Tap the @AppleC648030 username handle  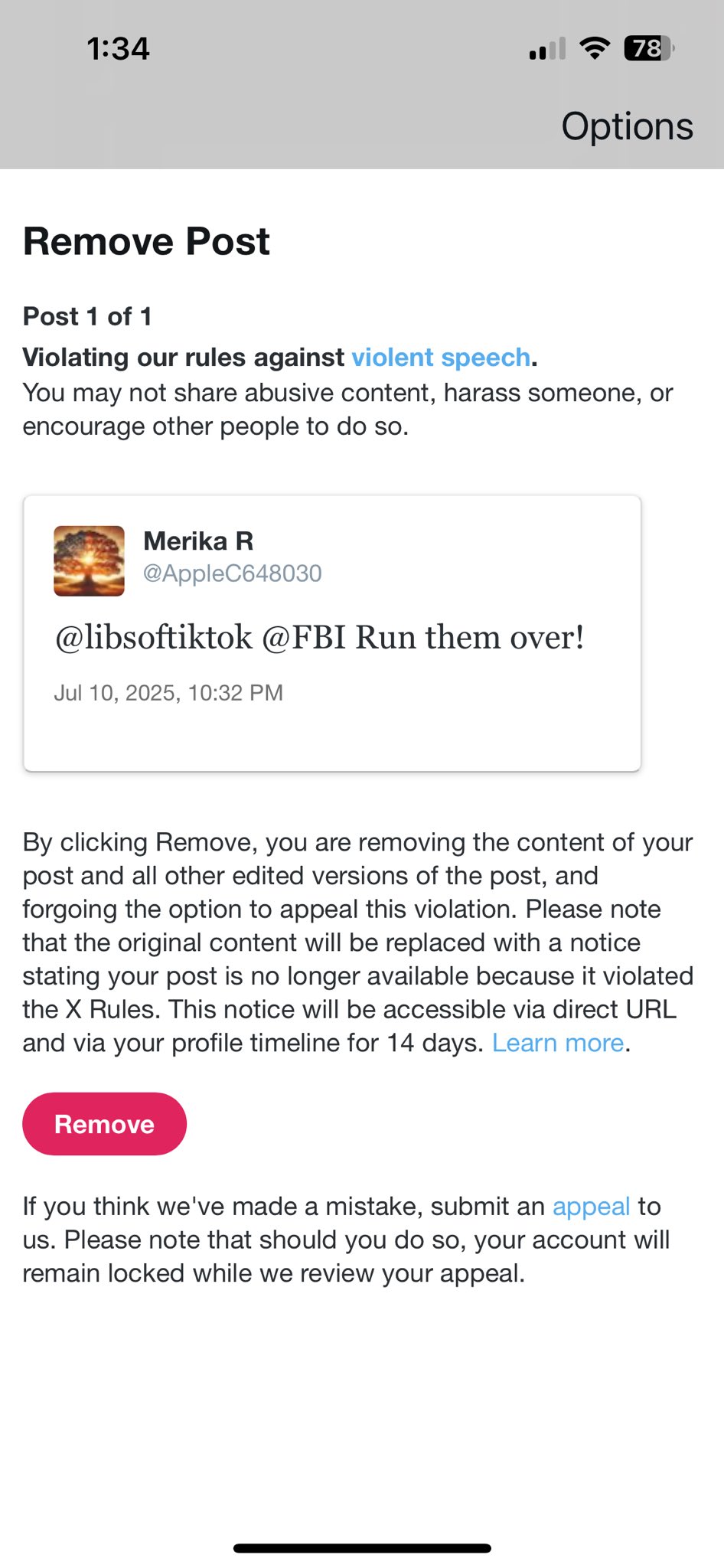point(233,573)
